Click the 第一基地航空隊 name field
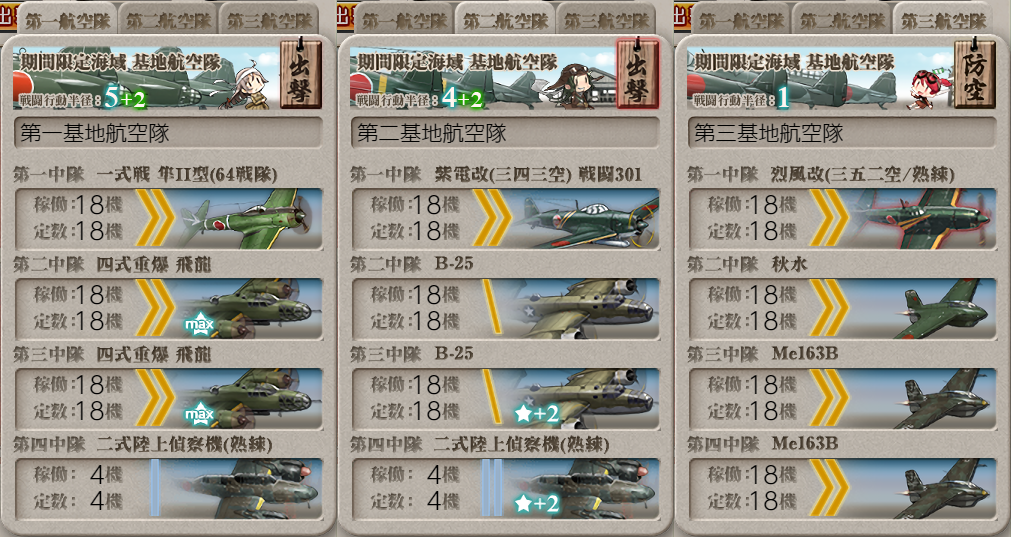The height and width of the screenshot is (537, 1011). (x=168, y=133)
